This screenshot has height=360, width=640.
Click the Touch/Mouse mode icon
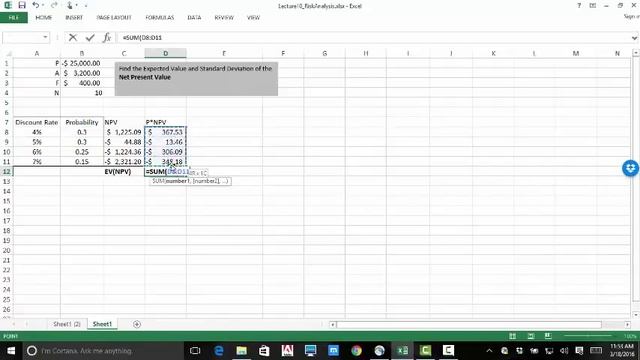[69, 5]
